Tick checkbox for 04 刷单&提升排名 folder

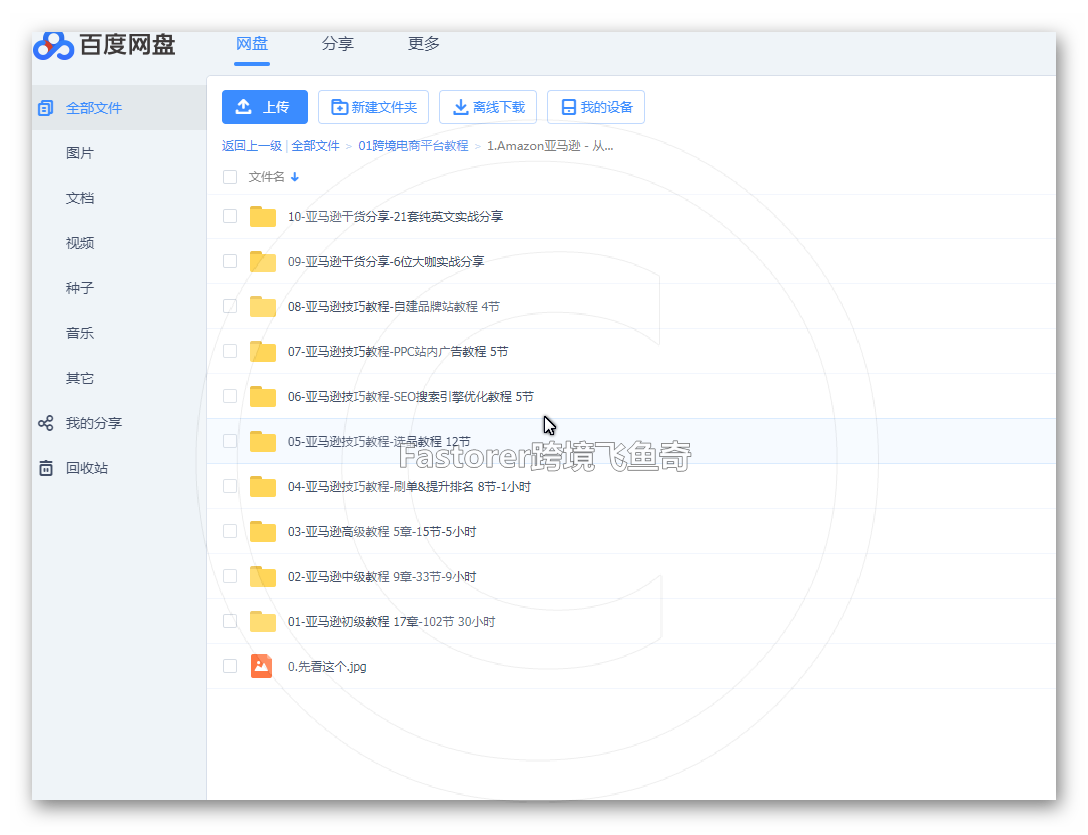[230, 486]
